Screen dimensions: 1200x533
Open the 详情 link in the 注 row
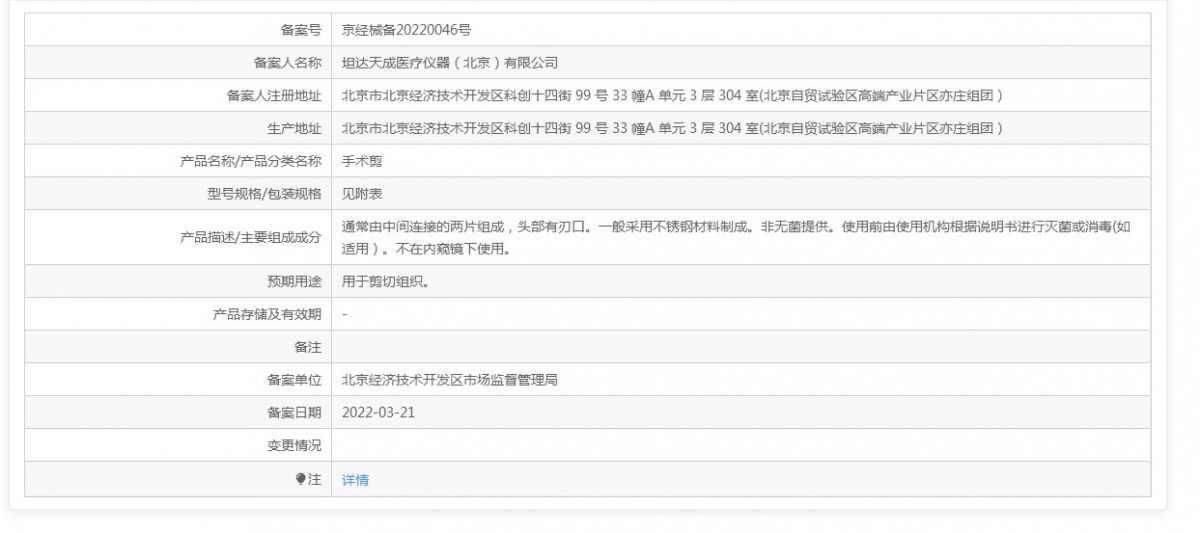355,480
